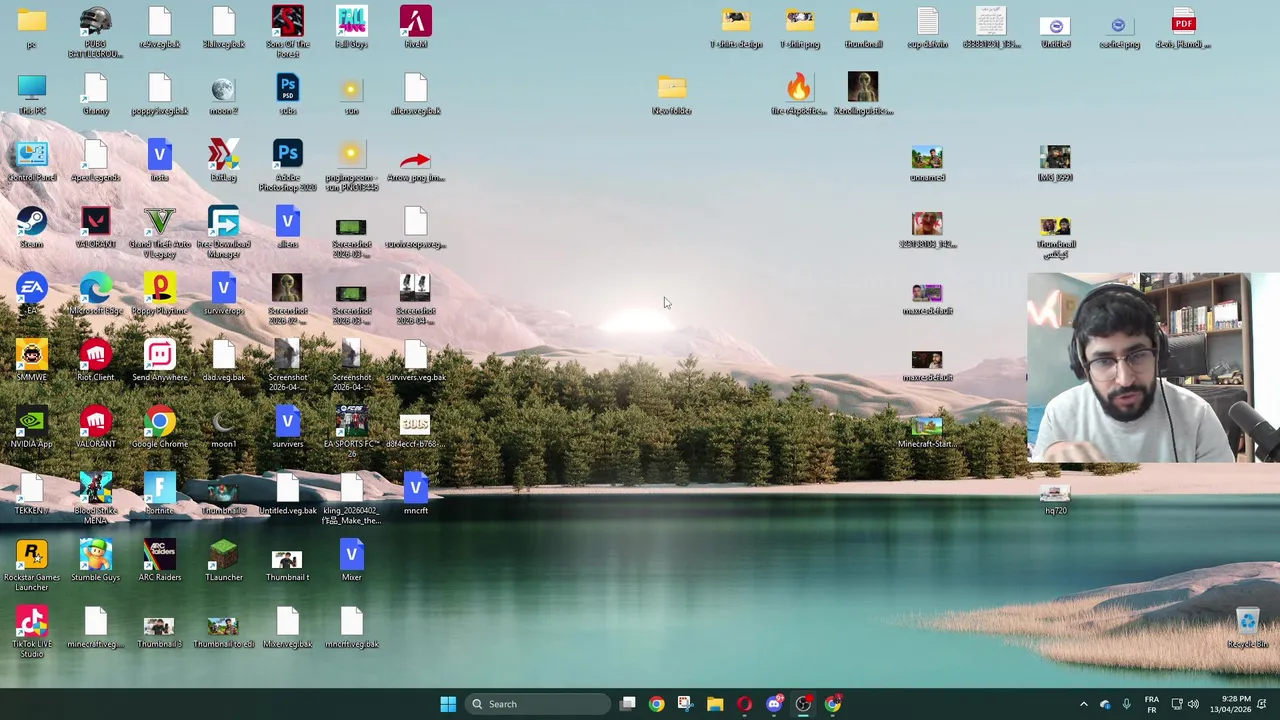Open Discord from the taskbar
The image size is (1280, 720).
tap(774, 704)
